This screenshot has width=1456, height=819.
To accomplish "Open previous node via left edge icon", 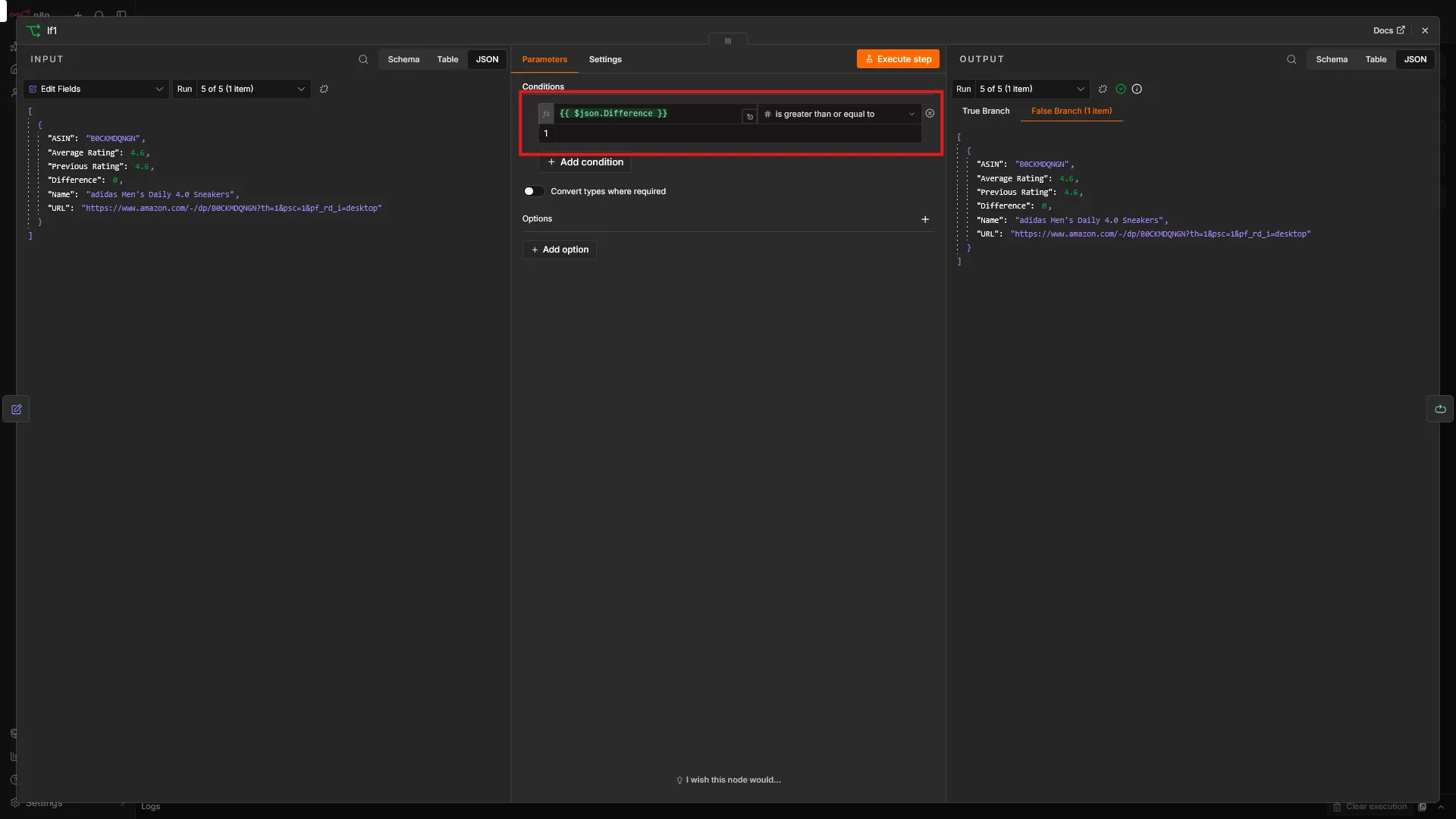I will pos(16,409).
